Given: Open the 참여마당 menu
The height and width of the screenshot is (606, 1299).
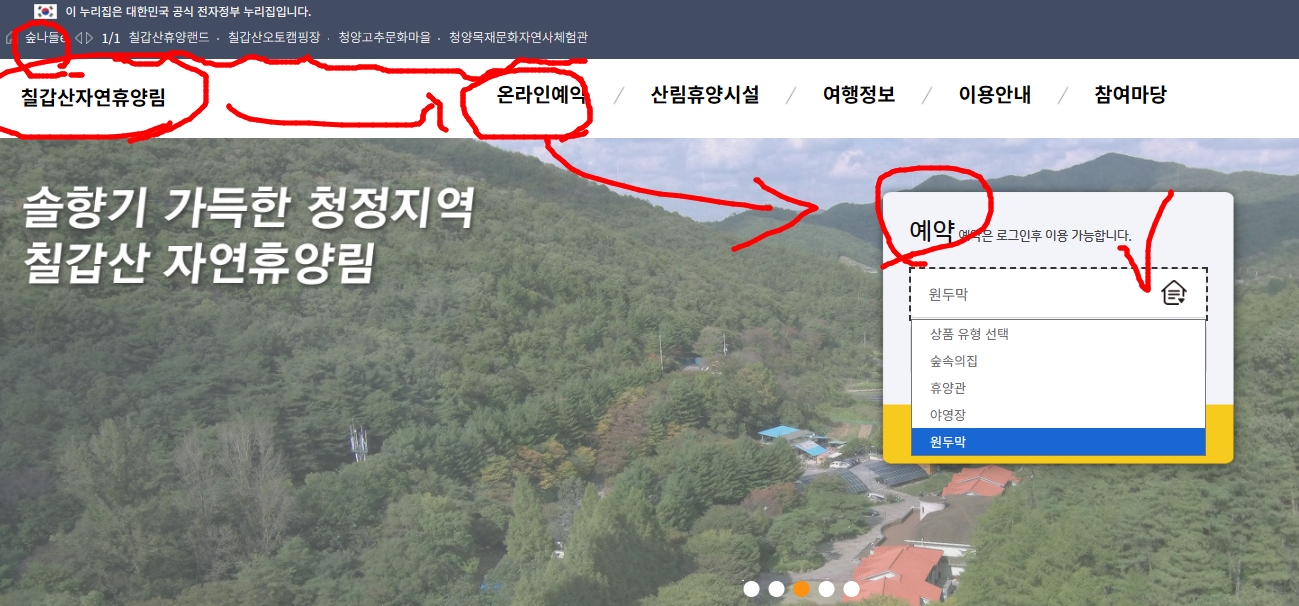Looking at the screenshot, I should click(1131, 95).
